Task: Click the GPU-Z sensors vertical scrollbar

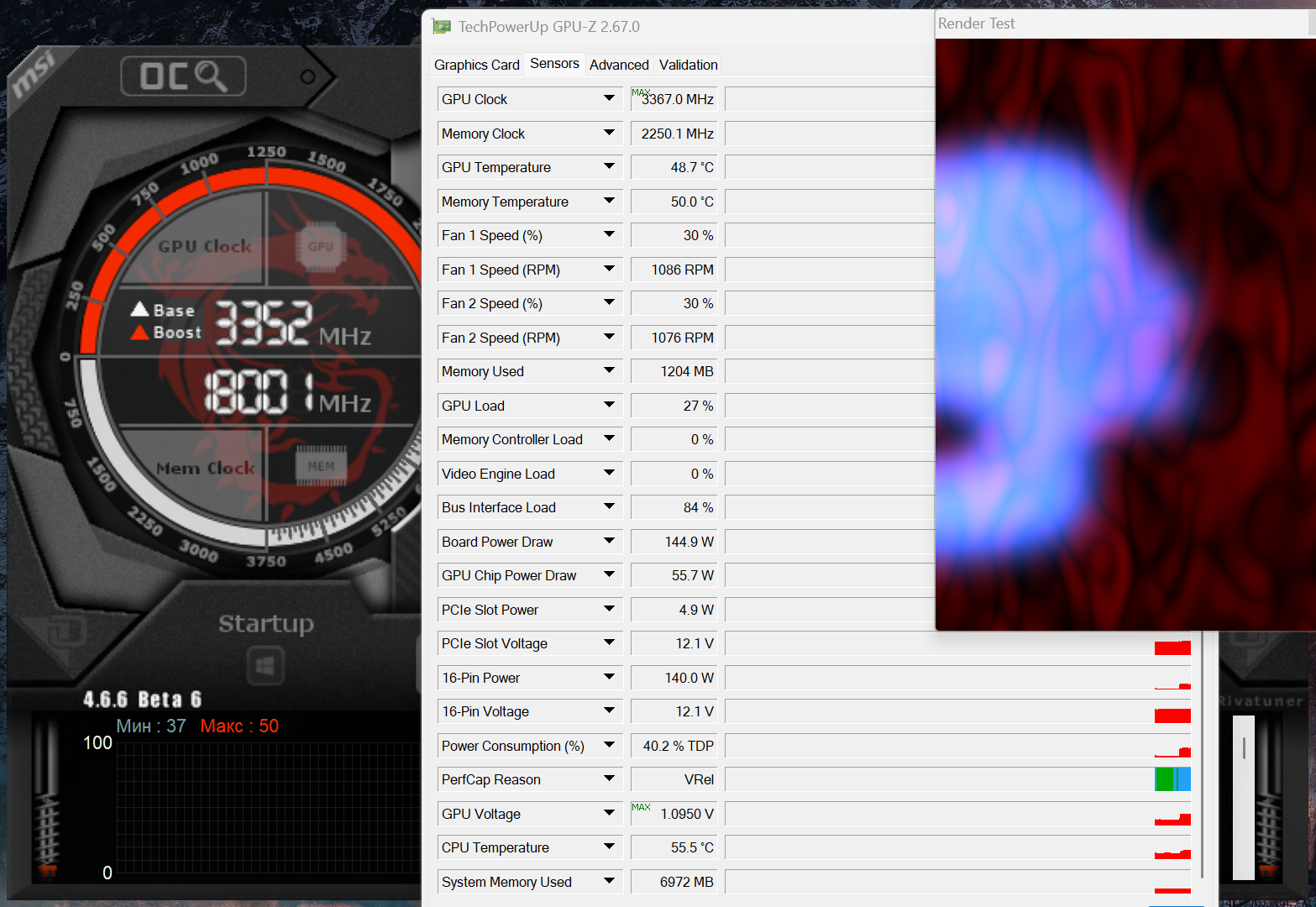Action: click(1203, 755)
